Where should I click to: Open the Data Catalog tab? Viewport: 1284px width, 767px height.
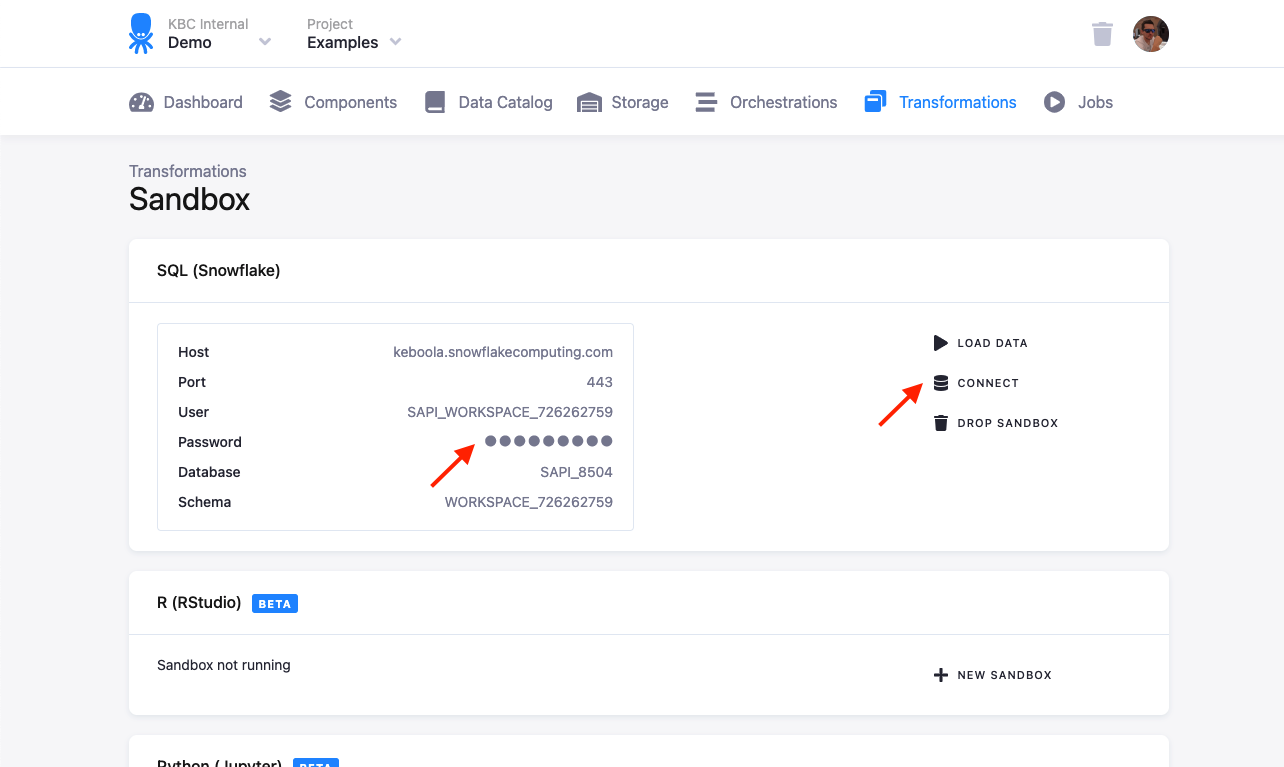click(x=488, y=102)
